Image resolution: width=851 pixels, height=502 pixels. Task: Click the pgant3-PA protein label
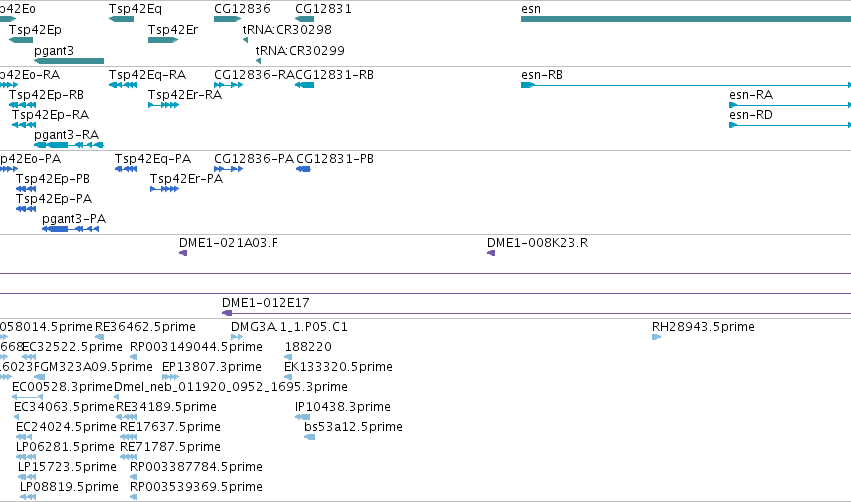coord(74,219)
